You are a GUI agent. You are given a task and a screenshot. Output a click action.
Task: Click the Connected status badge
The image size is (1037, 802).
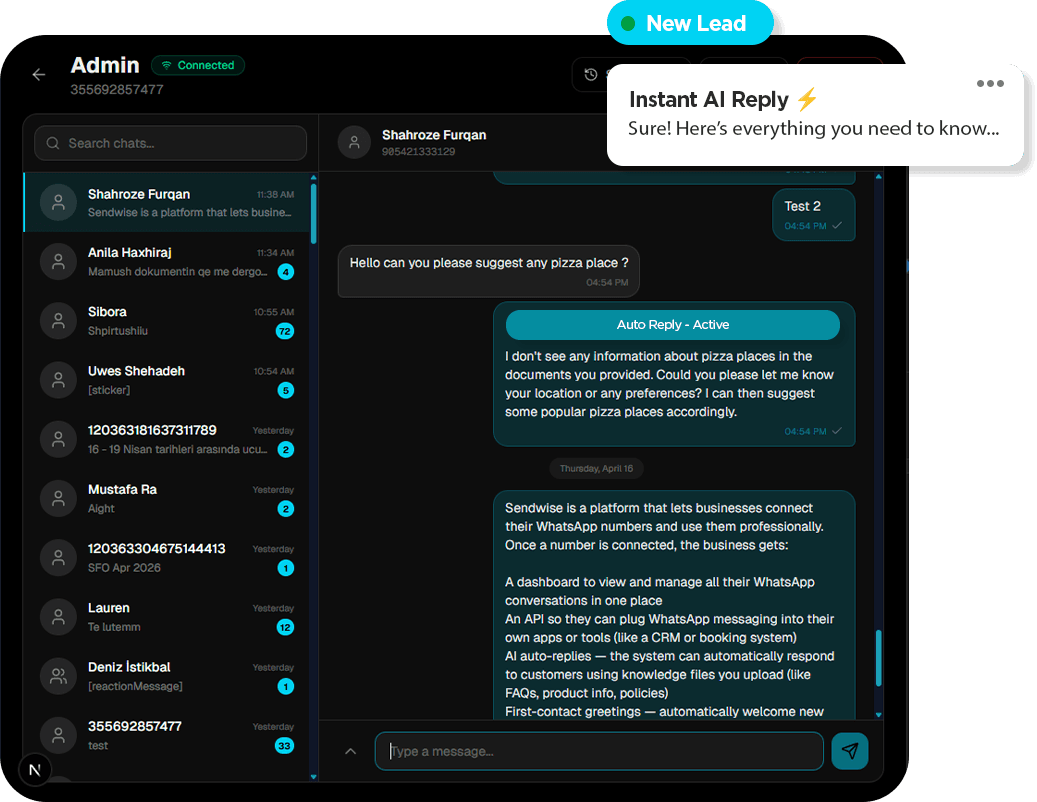click(x=198, y=65)
